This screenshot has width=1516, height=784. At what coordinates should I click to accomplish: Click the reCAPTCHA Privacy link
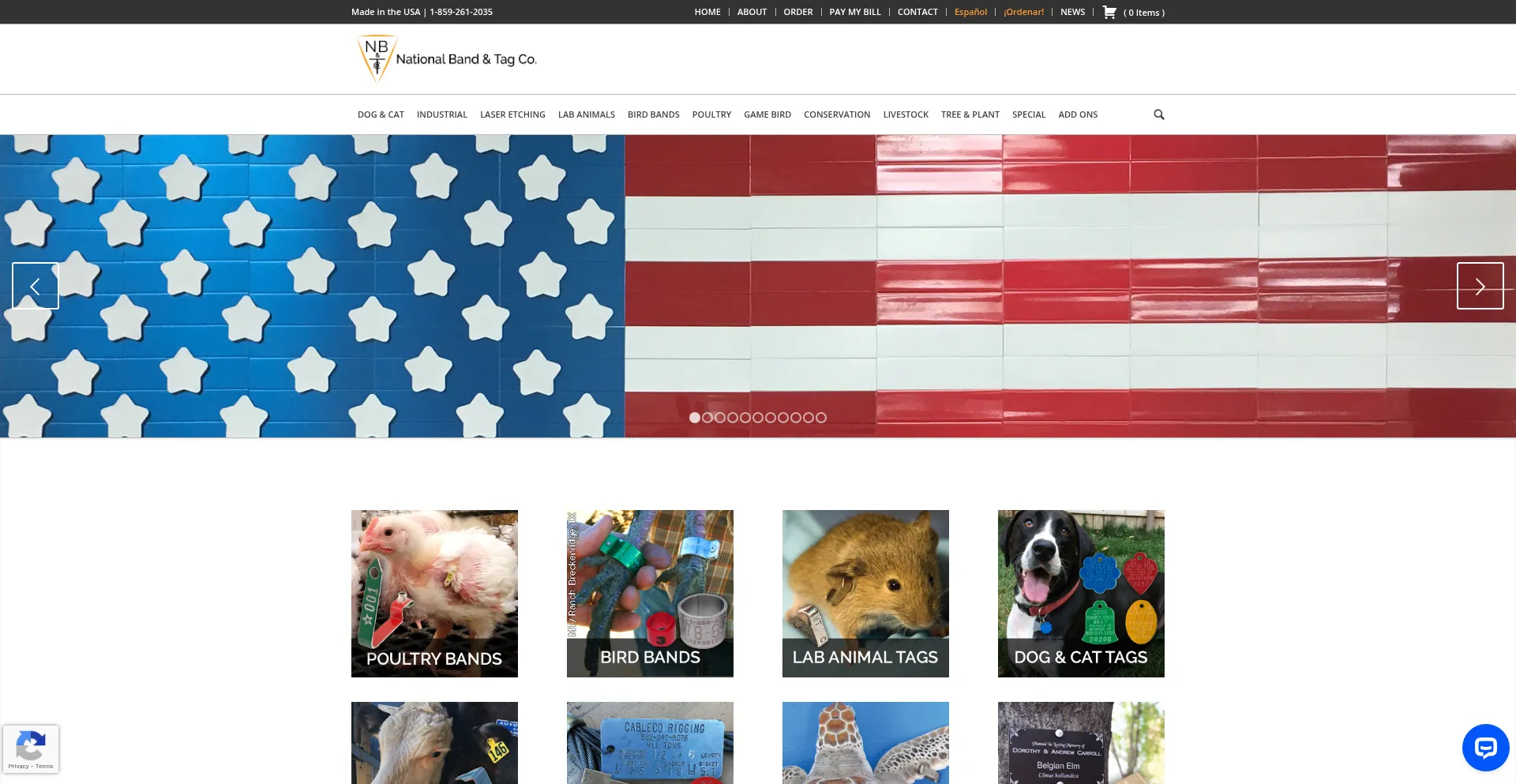tap(18, 766)
